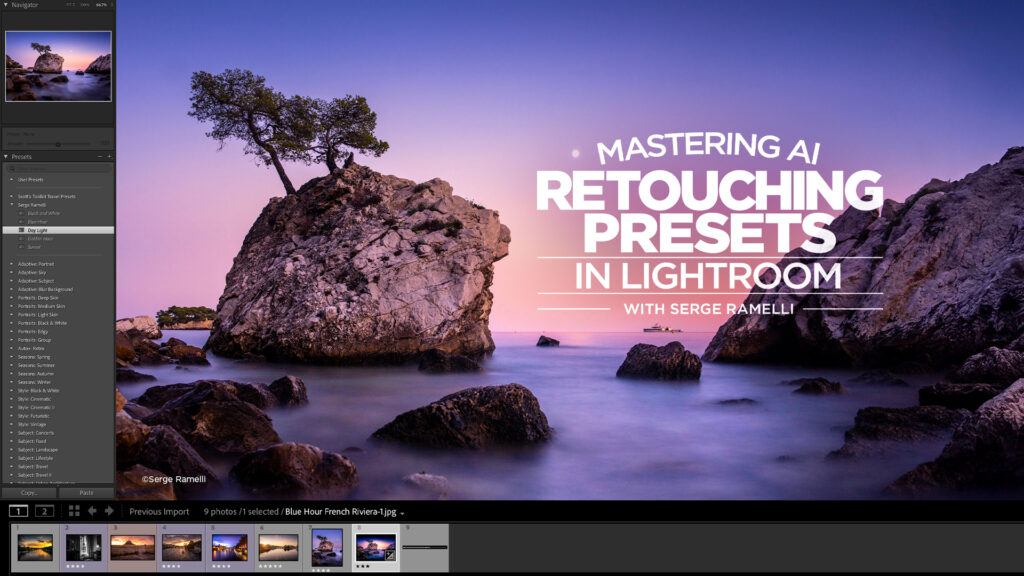Expand the Style: Cinematic preset group
The height and width of the screenshot is (576, 1024).
click(x=12, y=398)
